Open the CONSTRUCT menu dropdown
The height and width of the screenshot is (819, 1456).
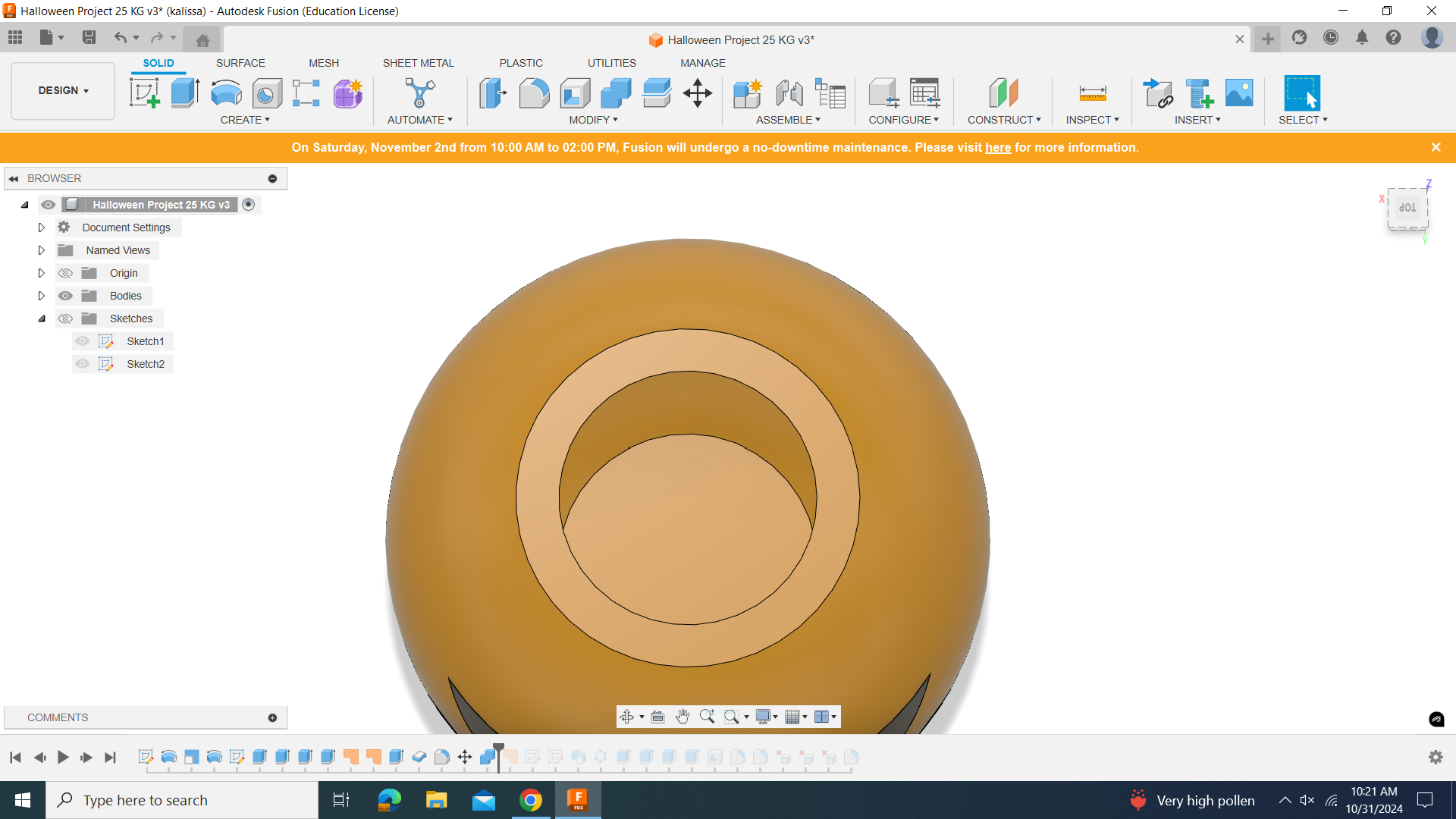1004,120
